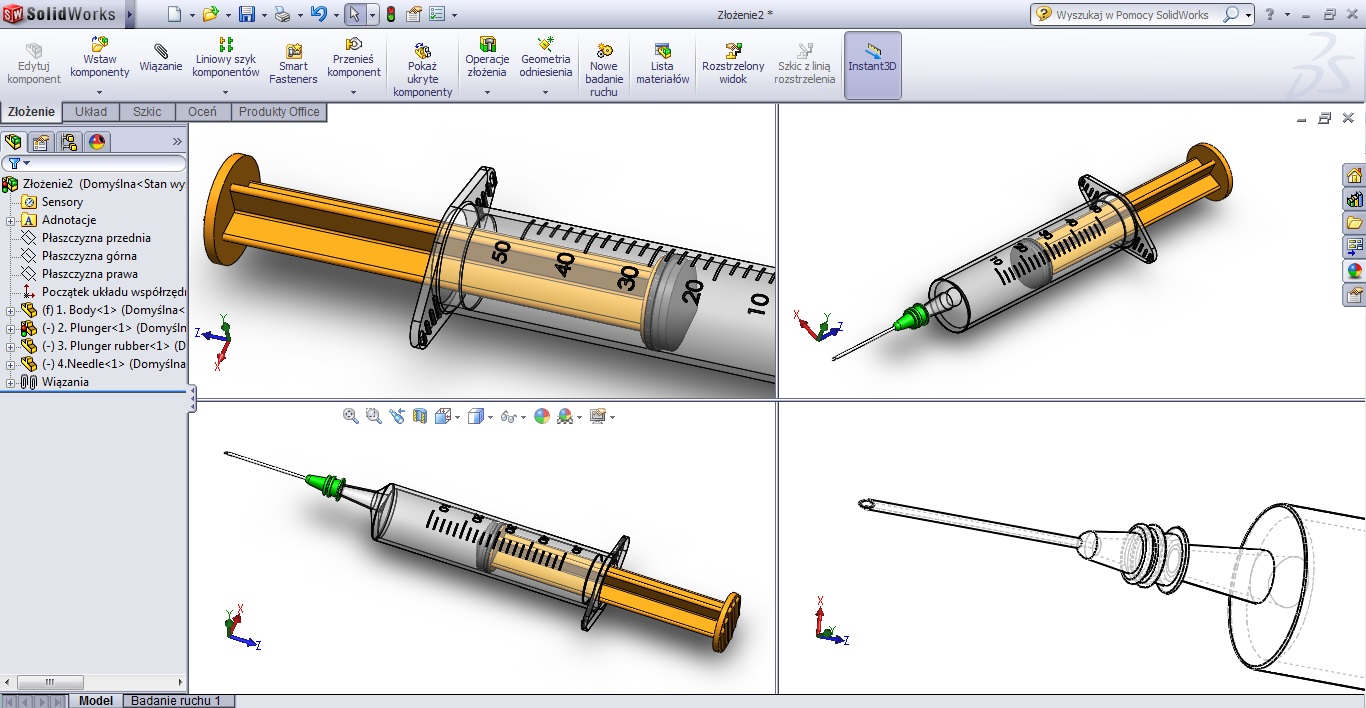Open SolidWorks Resources home icon
Screen dimensions: 1366x708
(x=1355, y=176)
